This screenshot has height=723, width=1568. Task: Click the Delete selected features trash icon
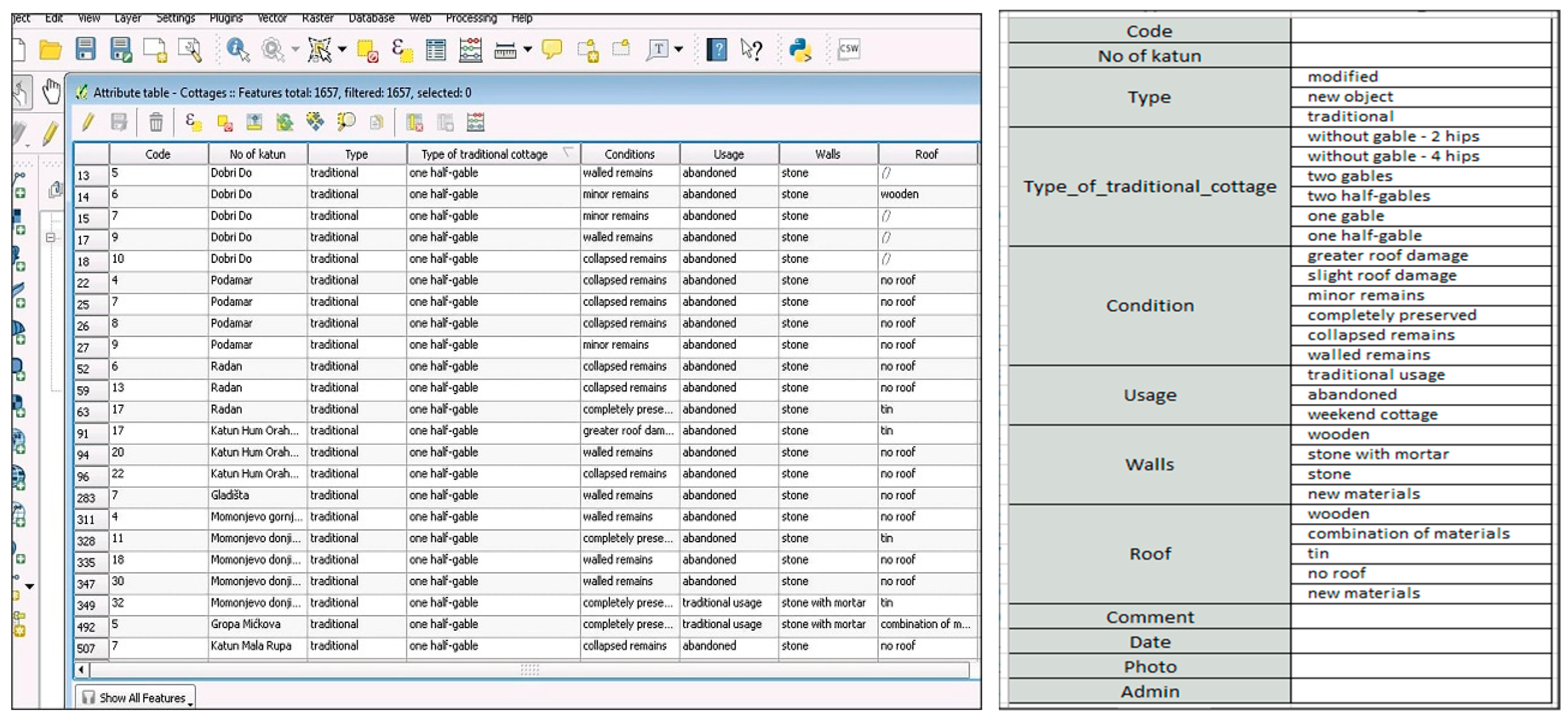(x=156, y=122)
